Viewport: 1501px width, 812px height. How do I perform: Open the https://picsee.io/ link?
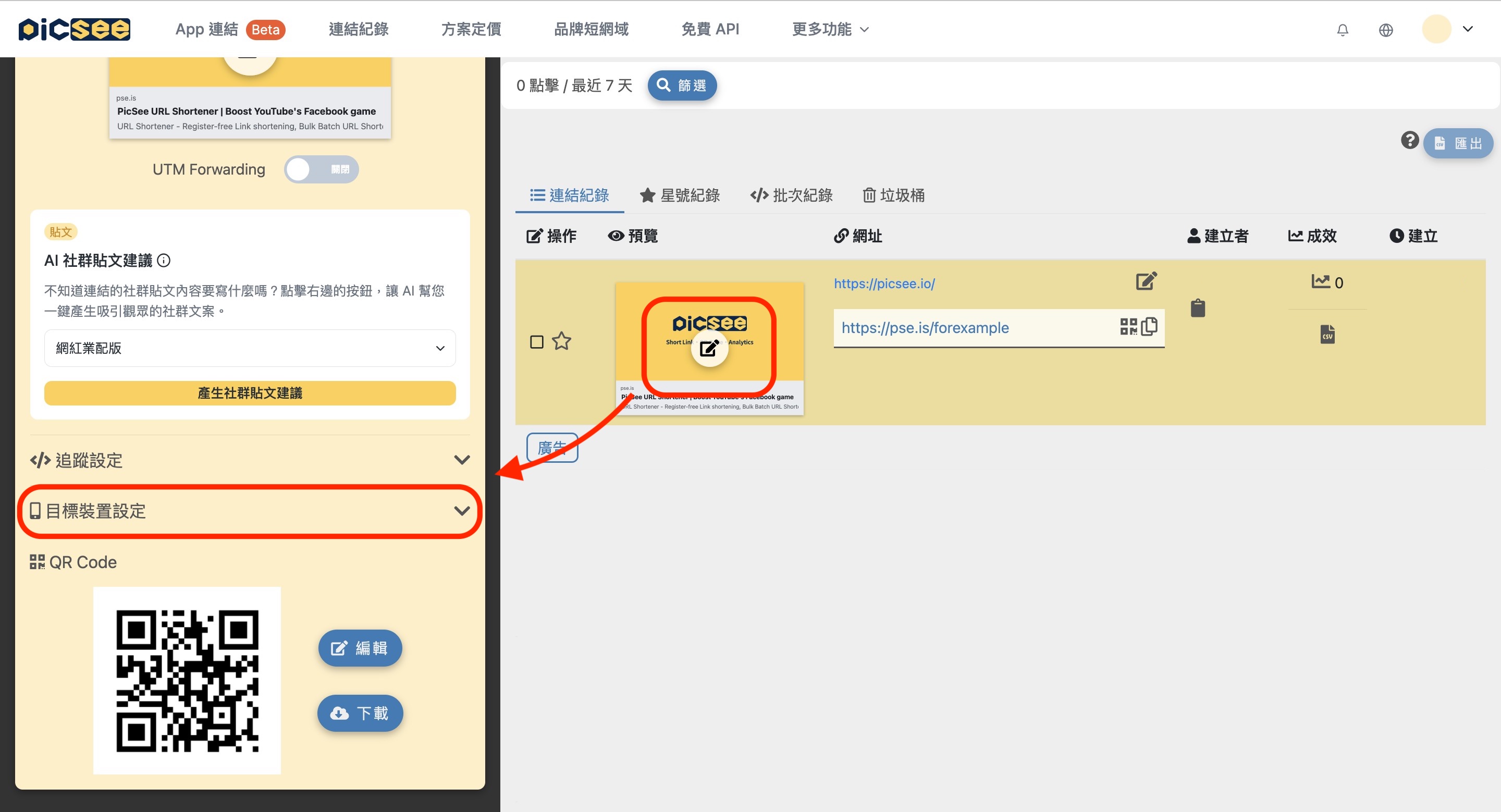884,284
